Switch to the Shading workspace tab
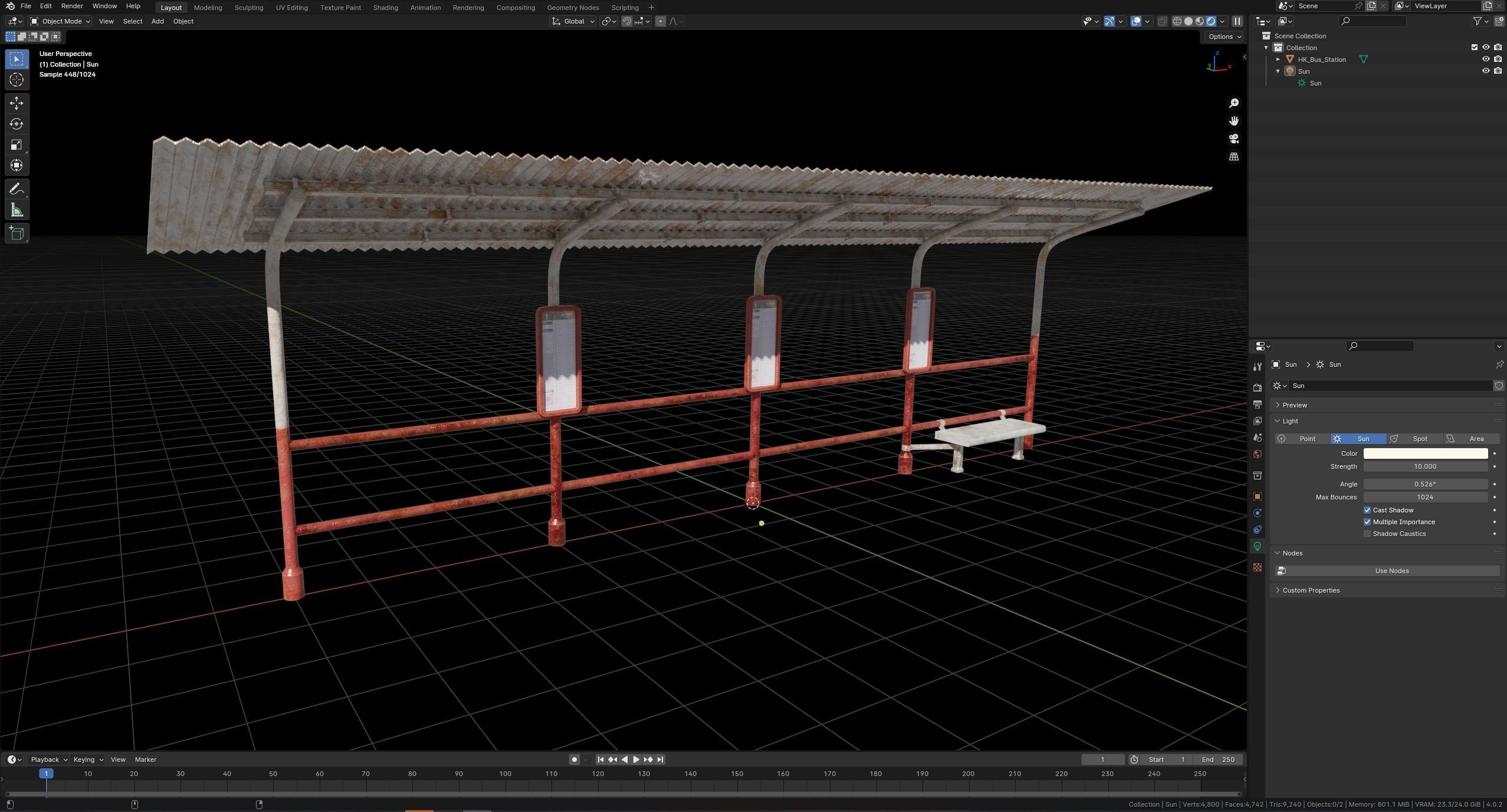The image size is (1507, 812). point(385,8)
